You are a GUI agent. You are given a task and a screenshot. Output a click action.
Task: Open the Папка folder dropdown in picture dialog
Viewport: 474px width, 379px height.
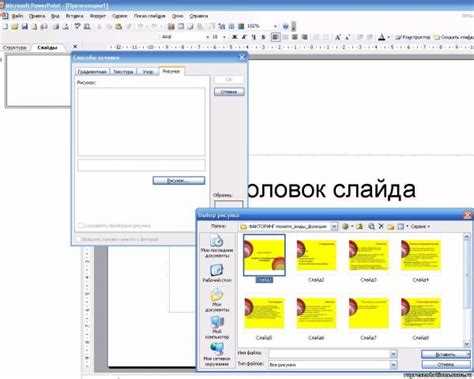(x=334, y=227)
